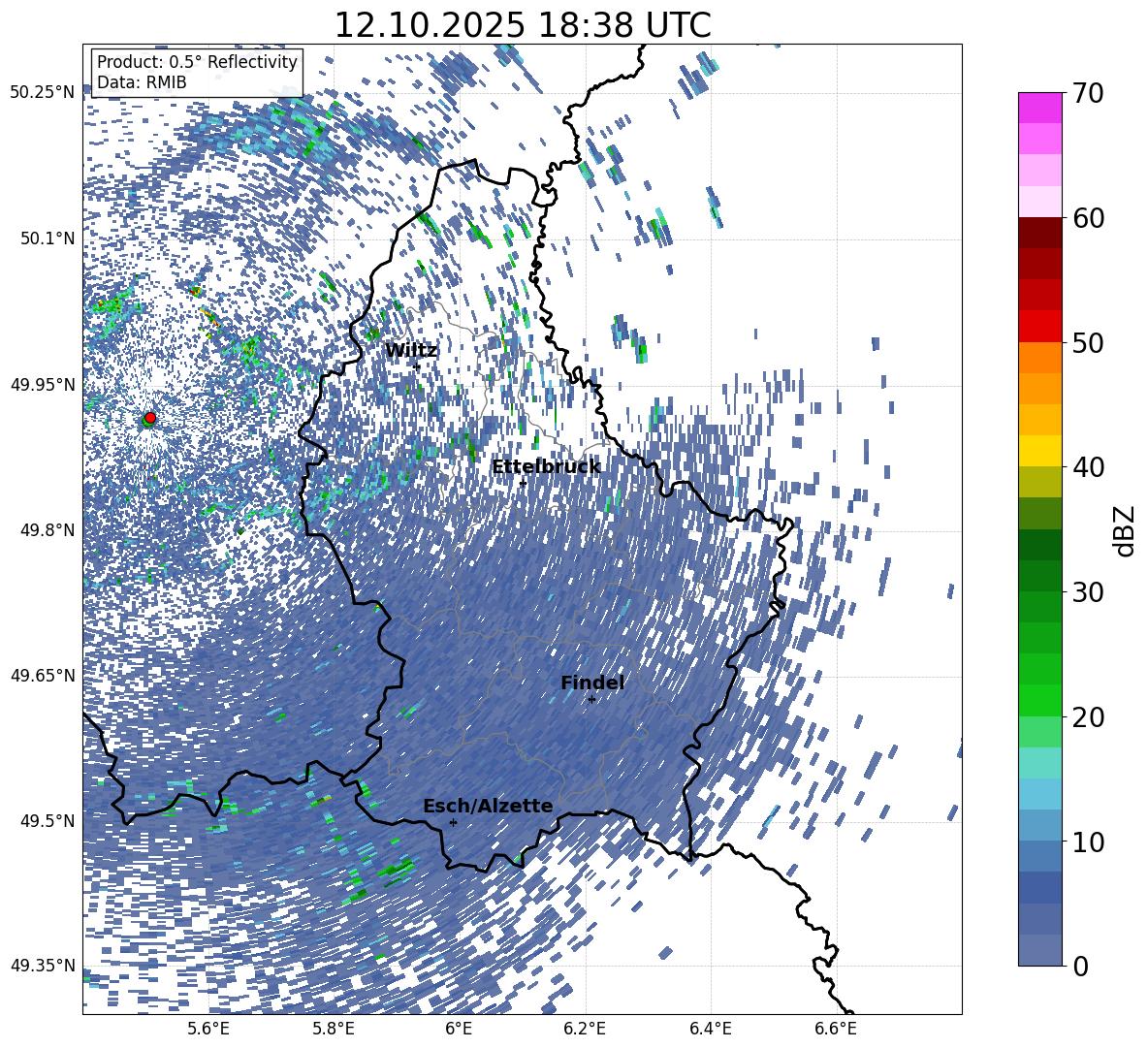Click the Data: RMIB label
The width and height of the screenshot is (1148, 1048).
(142, 82)
